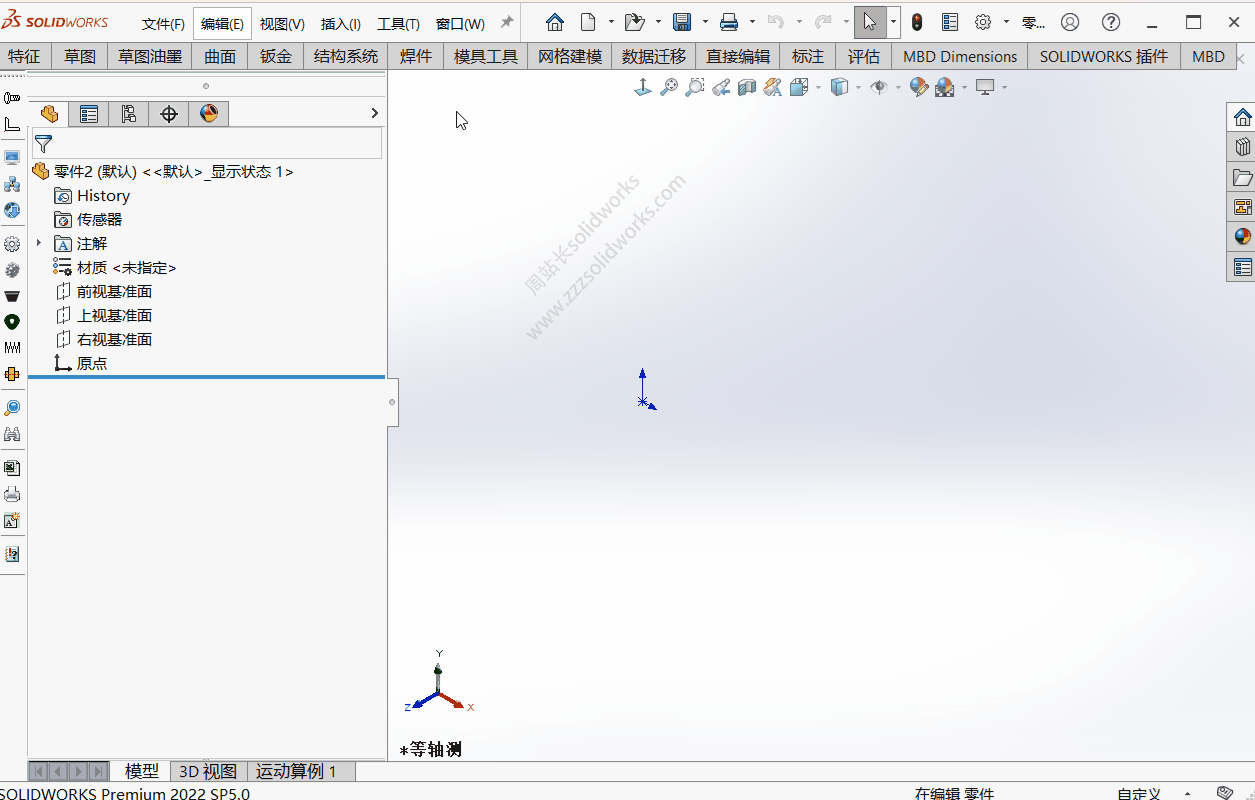Select 材质 <未指定> in feature tree
1255x800 pixels.
tap(115, 268)
